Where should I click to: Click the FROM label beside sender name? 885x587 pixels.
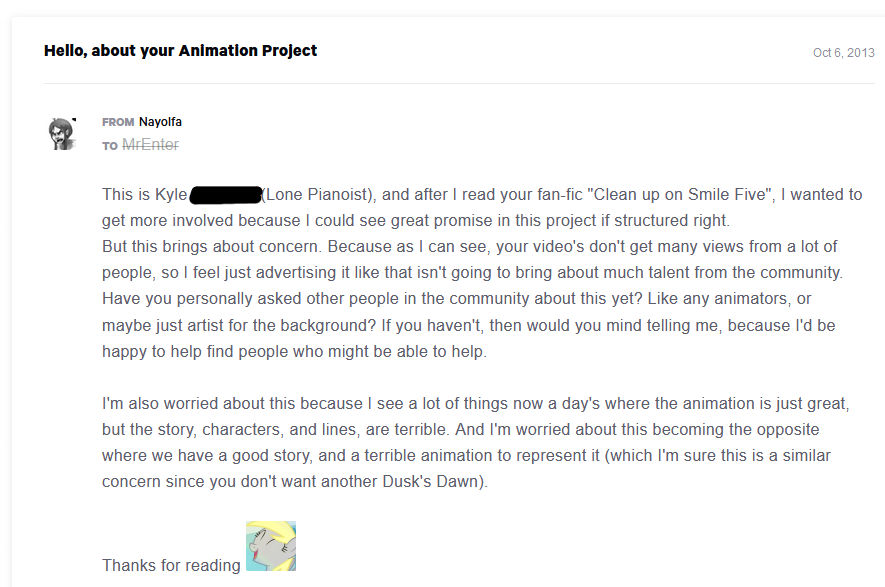pos(118,122)
